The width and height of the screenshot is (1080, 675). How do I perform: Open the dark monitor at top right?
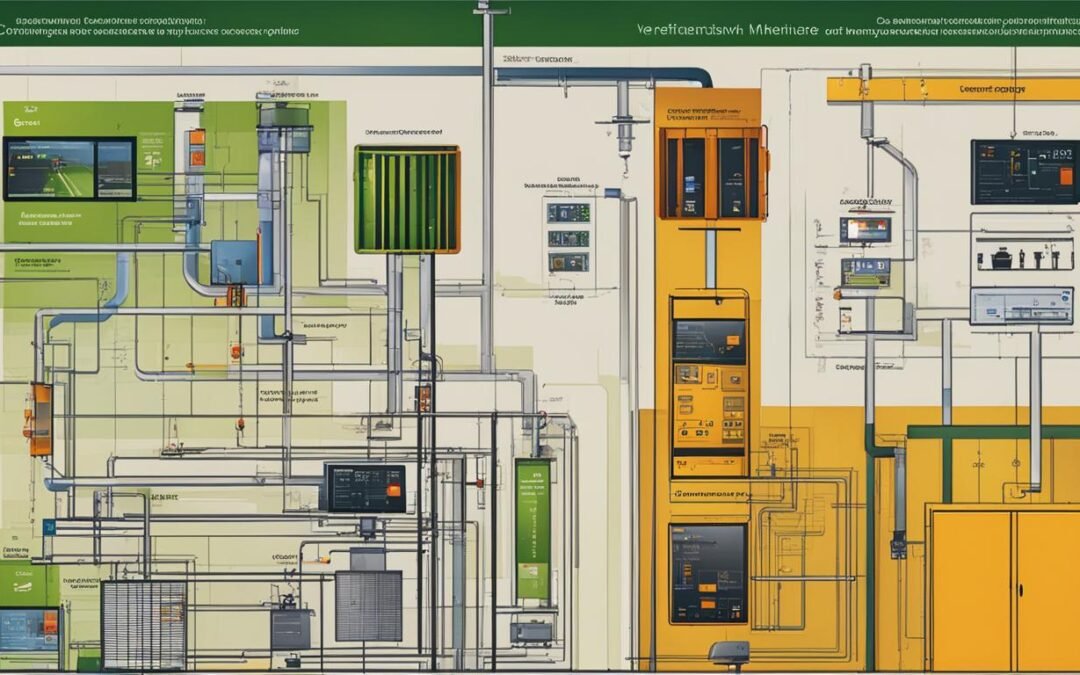click(x=1024, y=172)
